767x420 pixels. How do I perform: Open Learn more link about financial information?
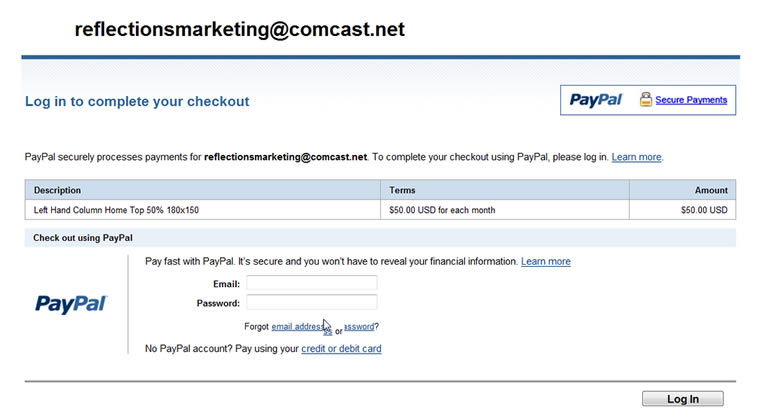(x=545, y=262)
